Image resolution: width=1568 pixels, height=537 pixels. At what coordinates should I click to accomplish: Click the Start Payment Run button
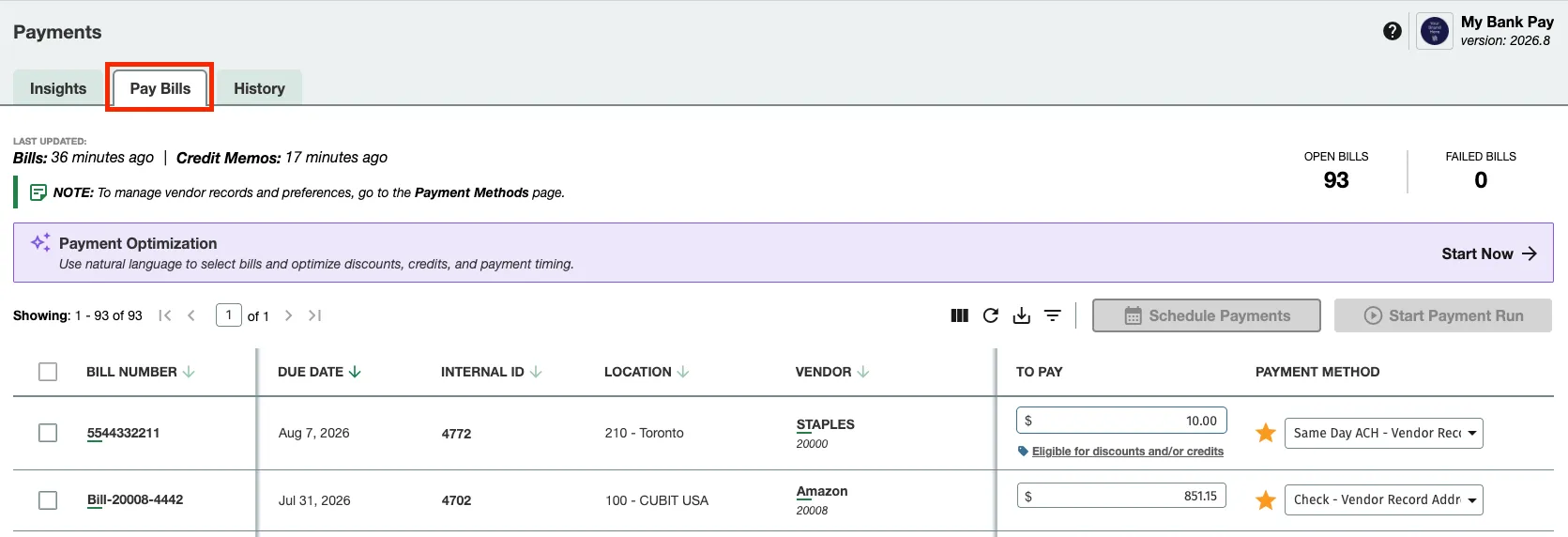tap(1443, 315)
